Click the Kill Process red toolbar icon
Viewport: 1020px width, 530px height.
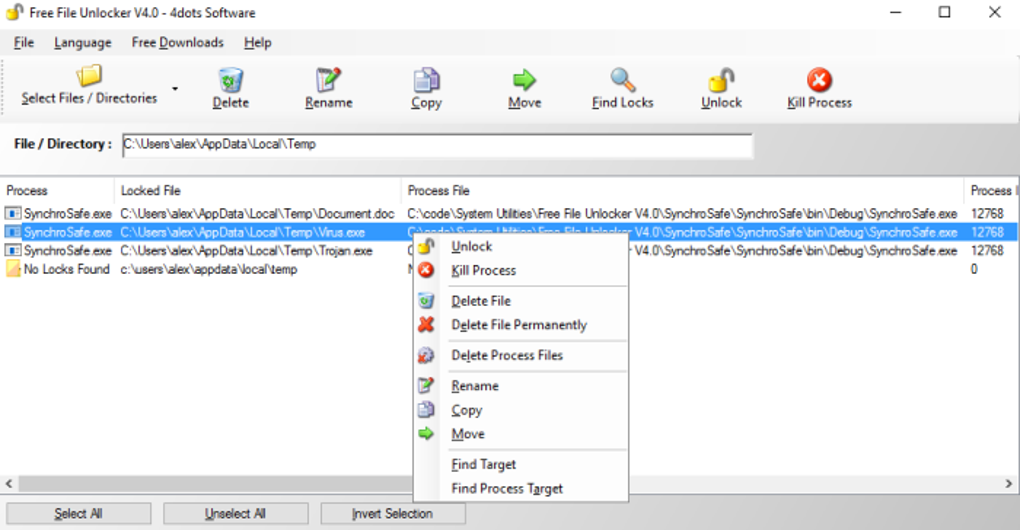(x=819, y=80)
